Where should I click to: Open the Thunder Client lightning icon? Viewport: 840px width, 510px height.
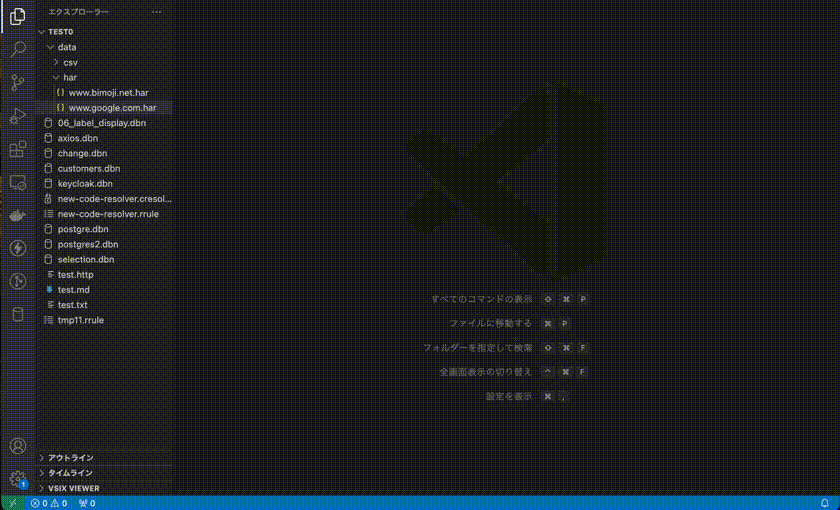click(18, 248)
